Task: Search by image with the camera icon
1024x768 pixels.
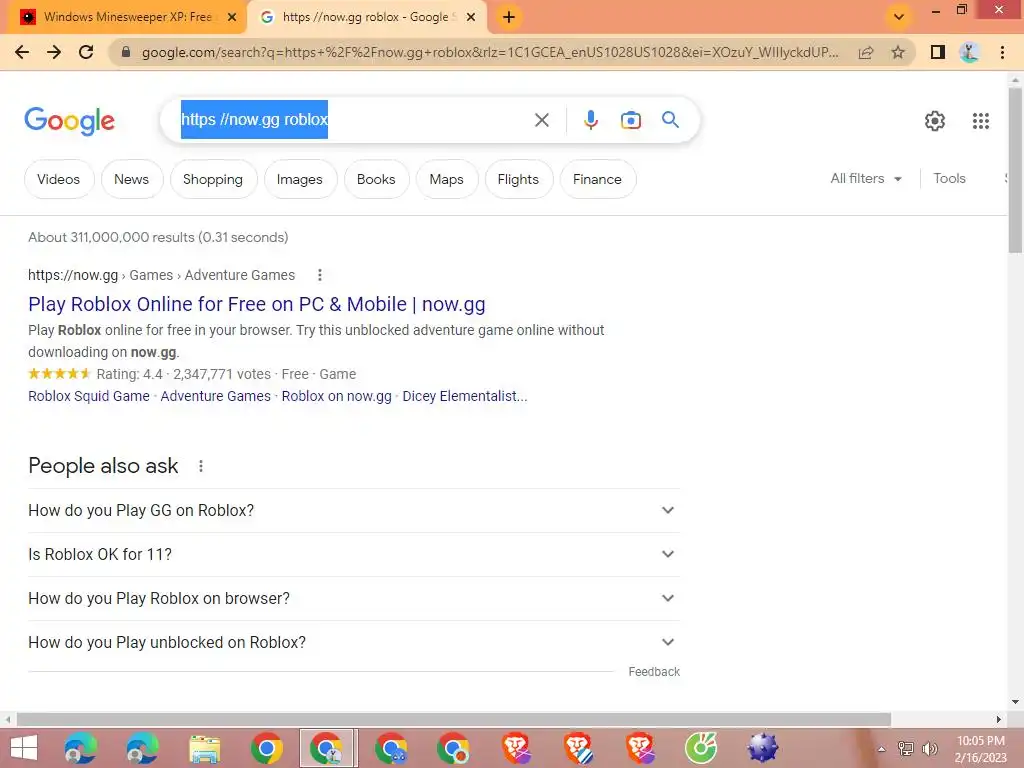Action: pos(630,120)
